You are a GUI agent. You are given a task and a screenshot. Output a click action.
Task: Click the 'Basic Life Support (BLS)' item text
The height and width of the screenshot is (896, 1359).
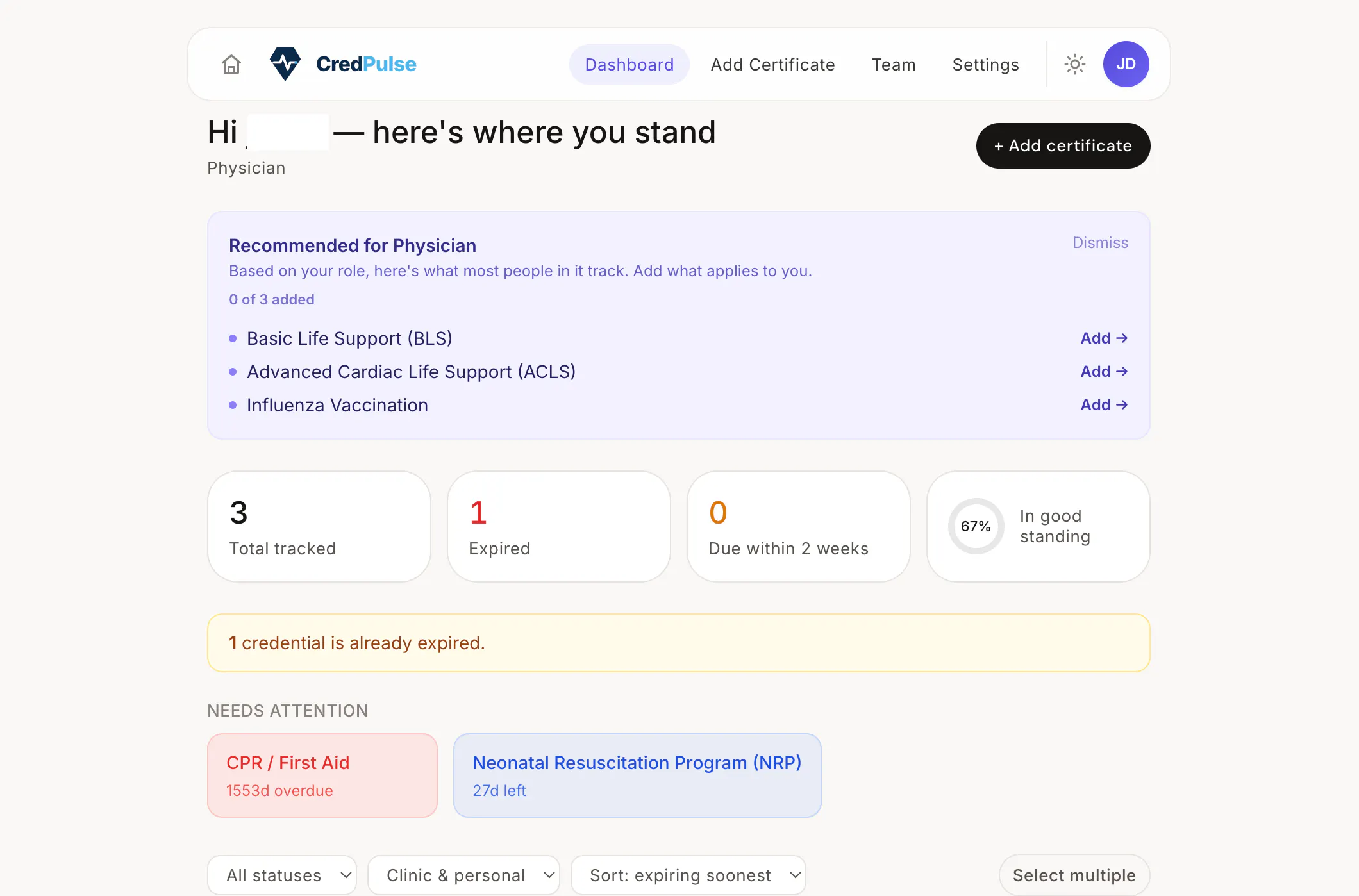[349, 338]
